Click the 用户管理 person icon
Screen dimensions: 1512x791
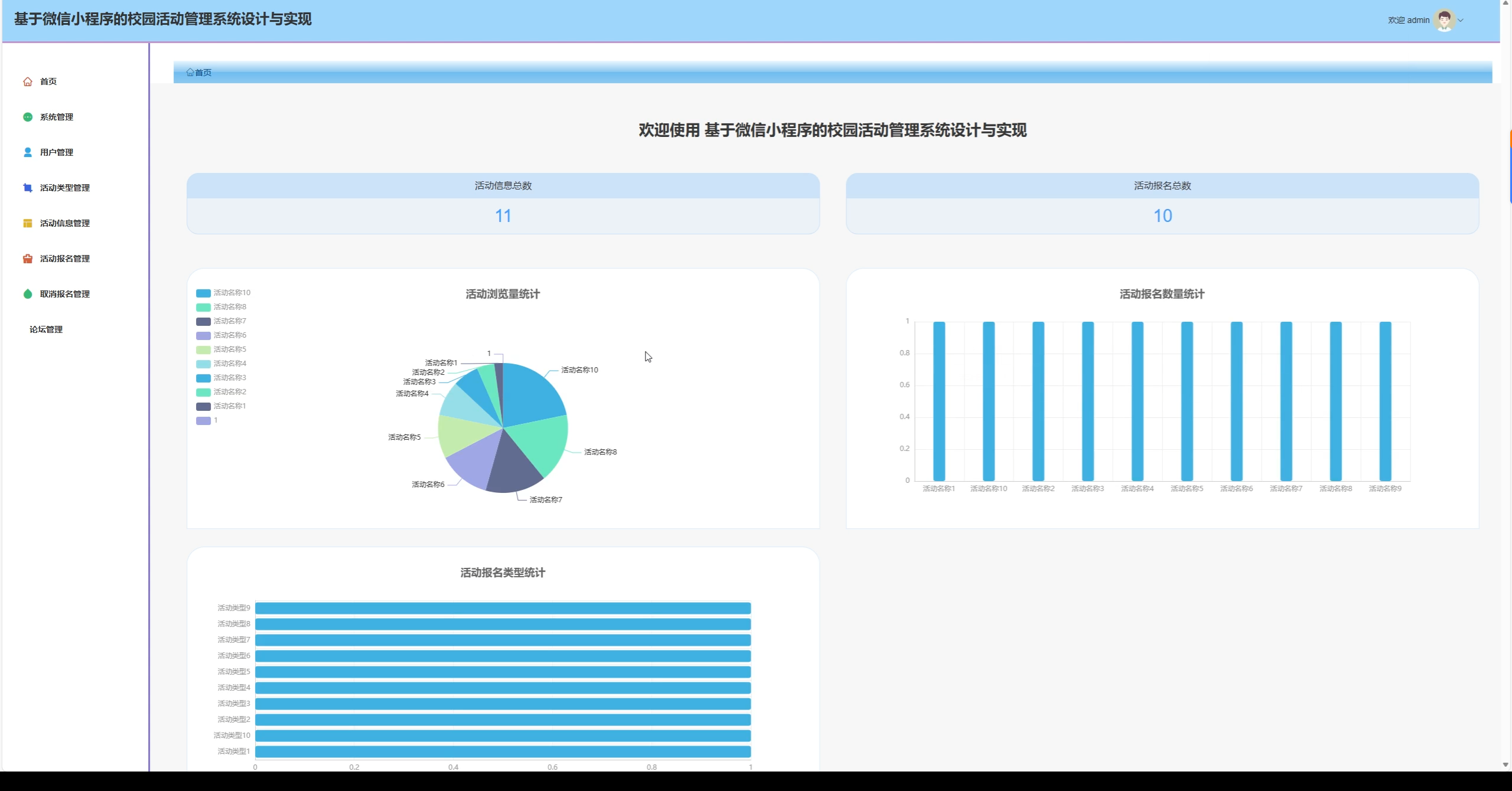click(27, 152)
